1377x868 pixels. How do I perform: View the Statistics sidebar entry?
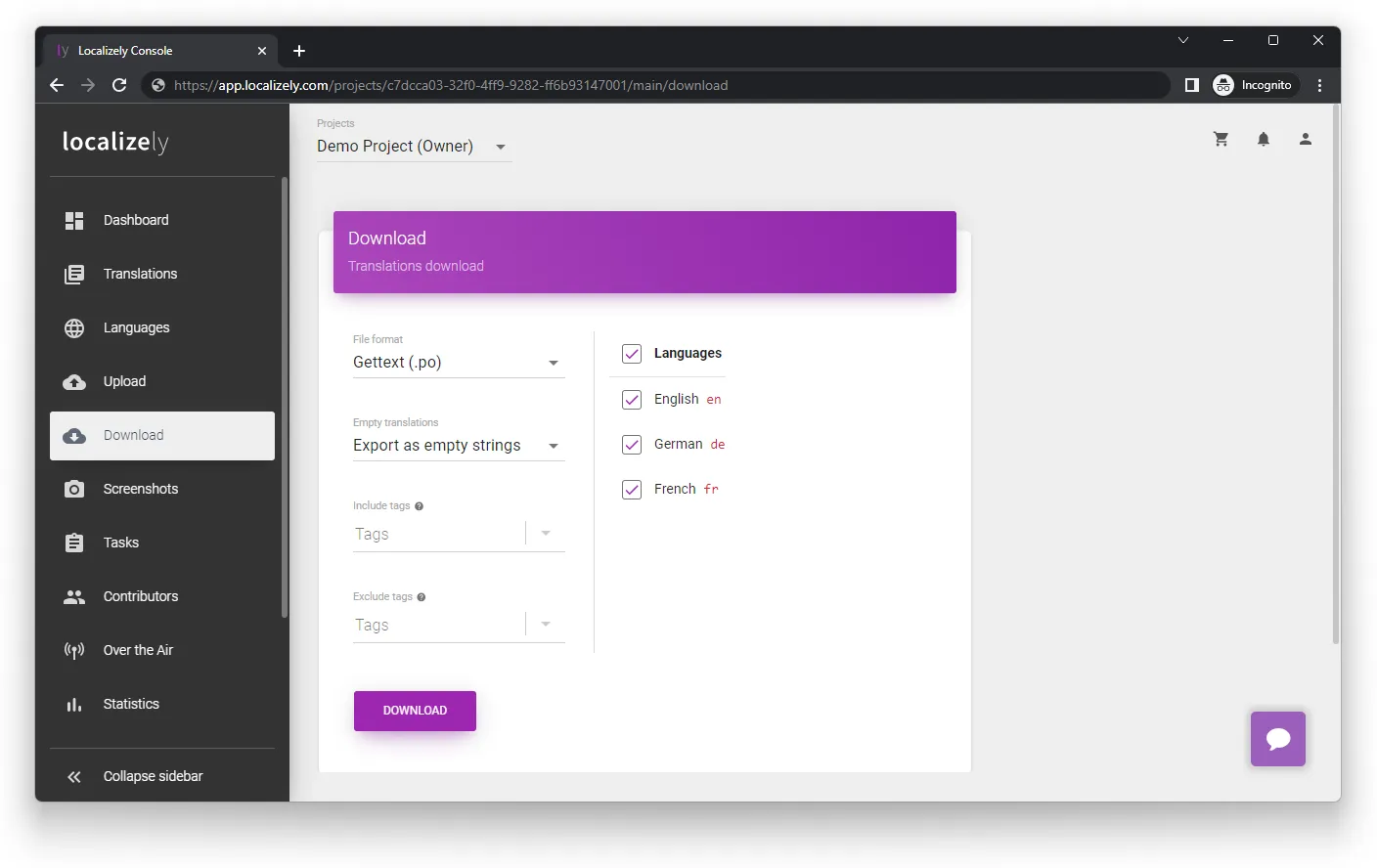162,705
